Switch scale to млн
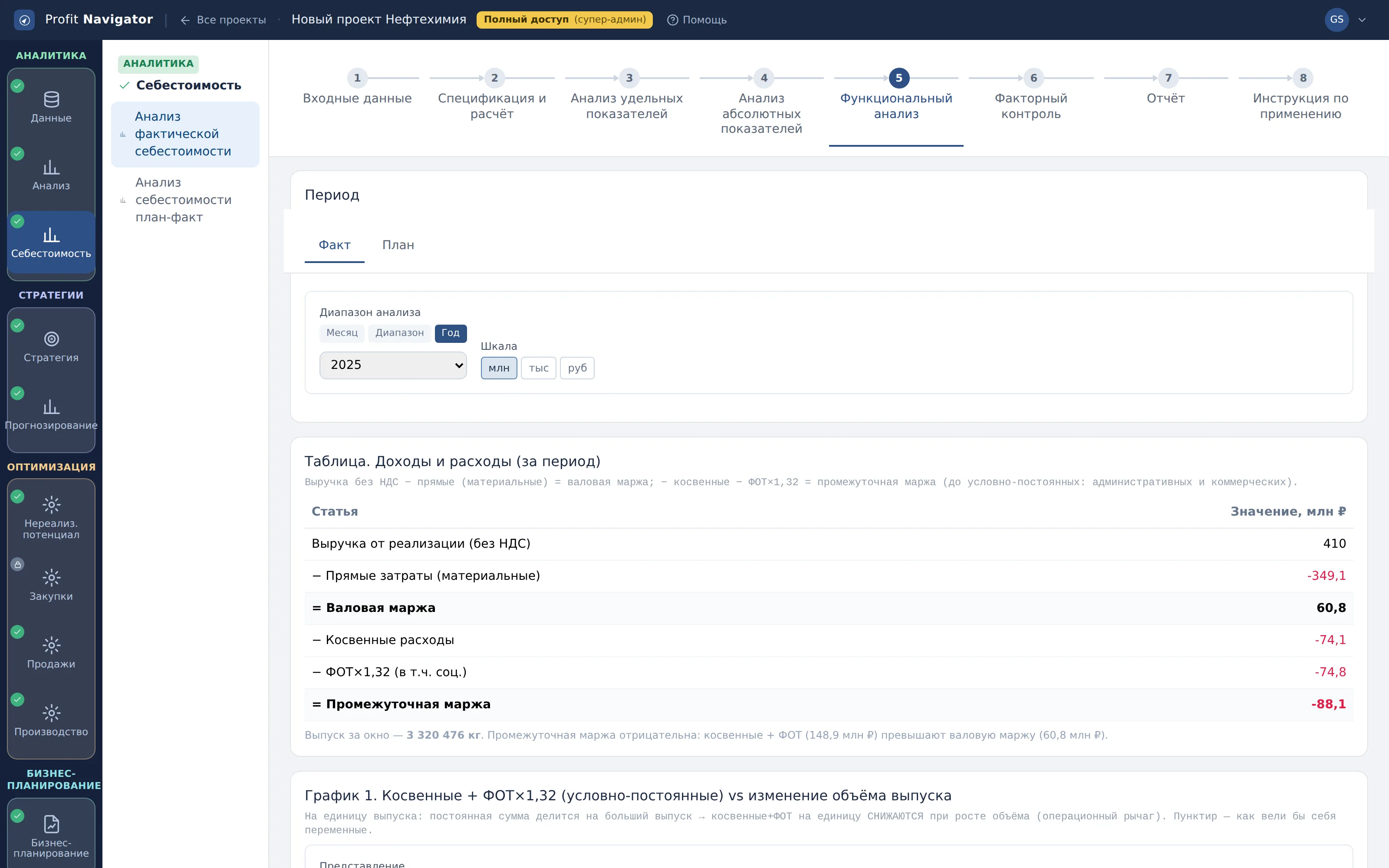Viewport: 1389px width, 868px height. click(x=499, y=368)
